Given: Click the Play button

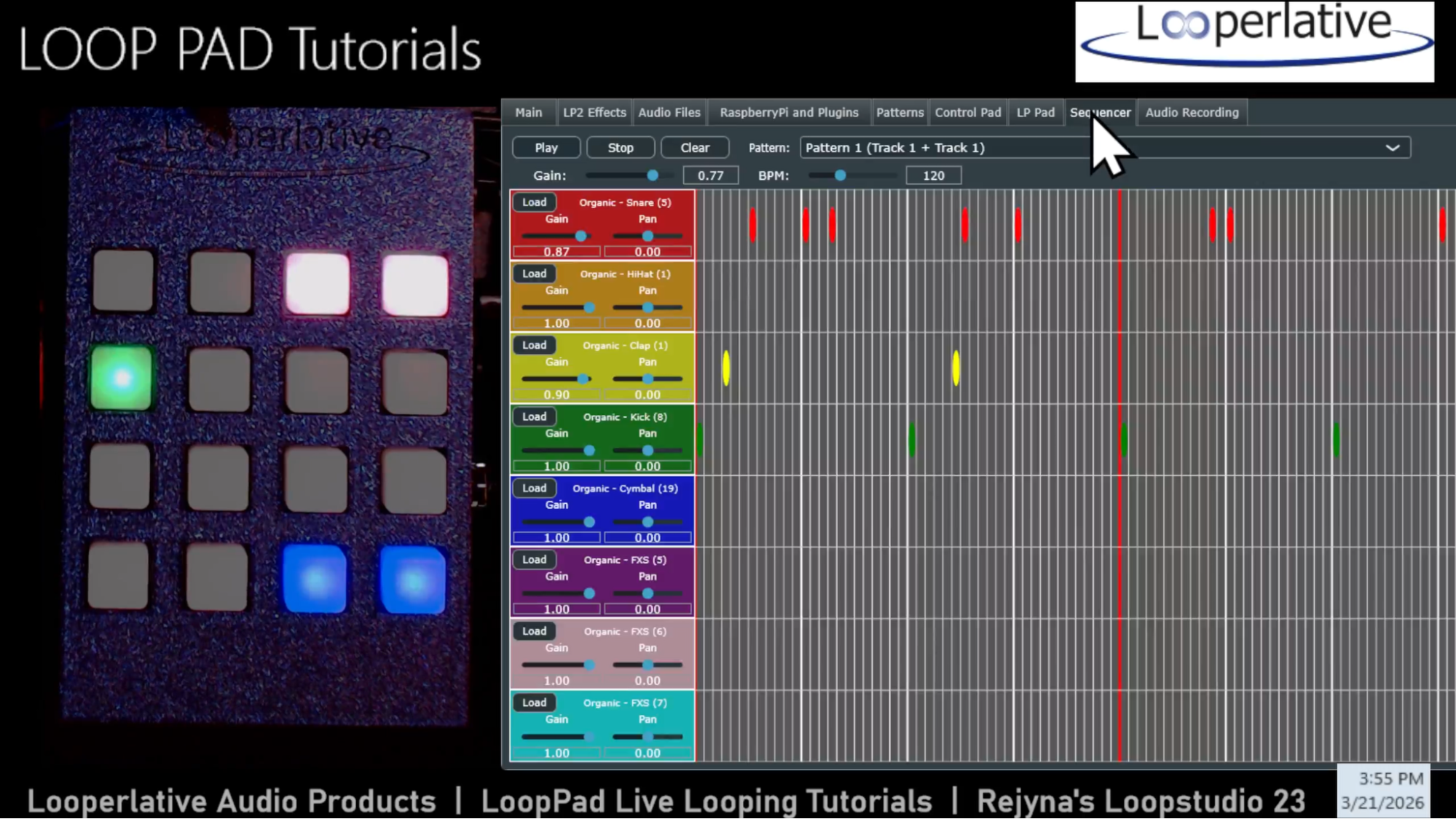Looking at the screenshot, I should pyautogui.click(x=546, y=148).
